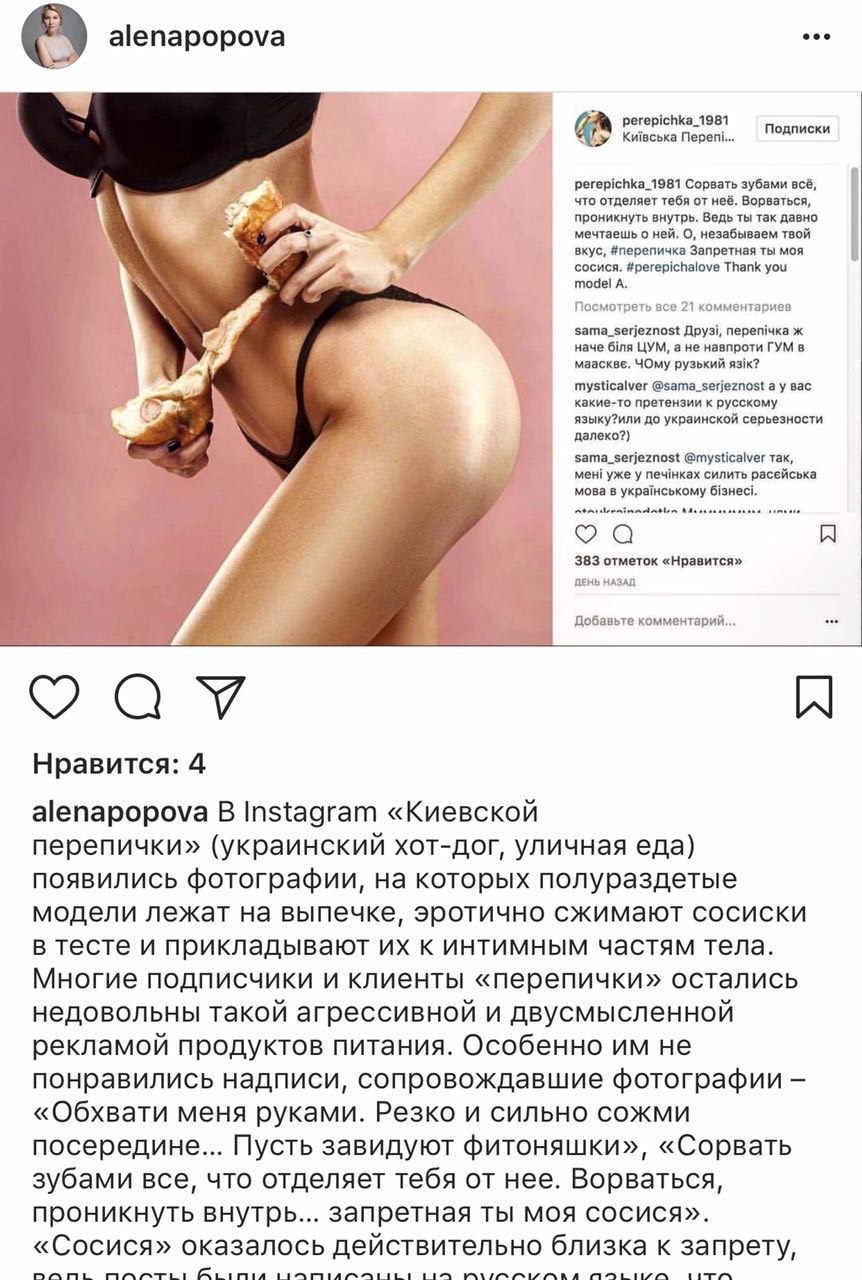
Task: Tap the small heart icon in the embedded post
Action: point(586,534)
